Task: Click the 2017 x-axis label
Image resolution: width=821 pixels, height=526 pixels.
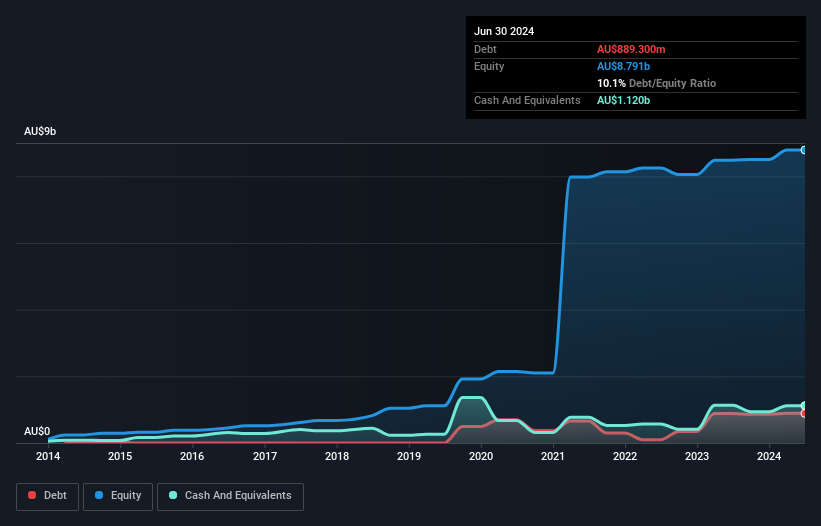Action: click(265, 456)
